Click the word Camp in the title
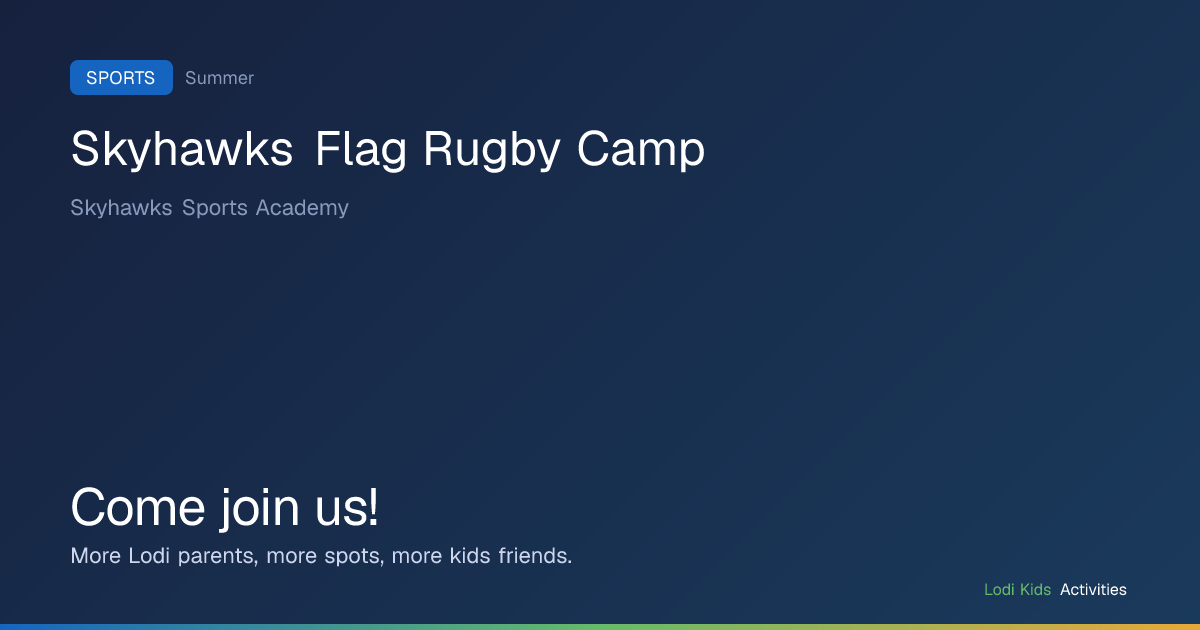The image size is (1200, 630). [x=641, y=152]
